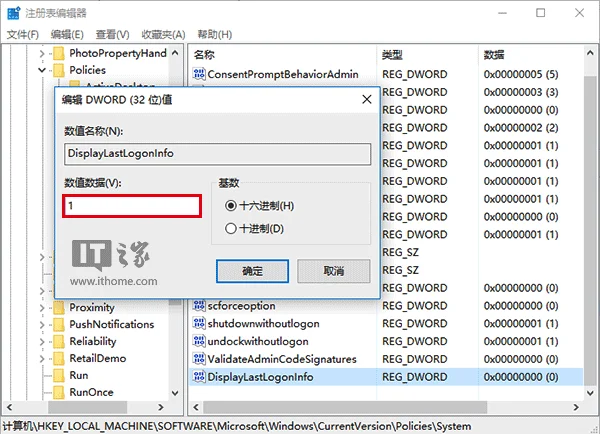Screen dimensions: 600x434
Task: Click the PushNotifications folder icon
Action: pos(59,324)
